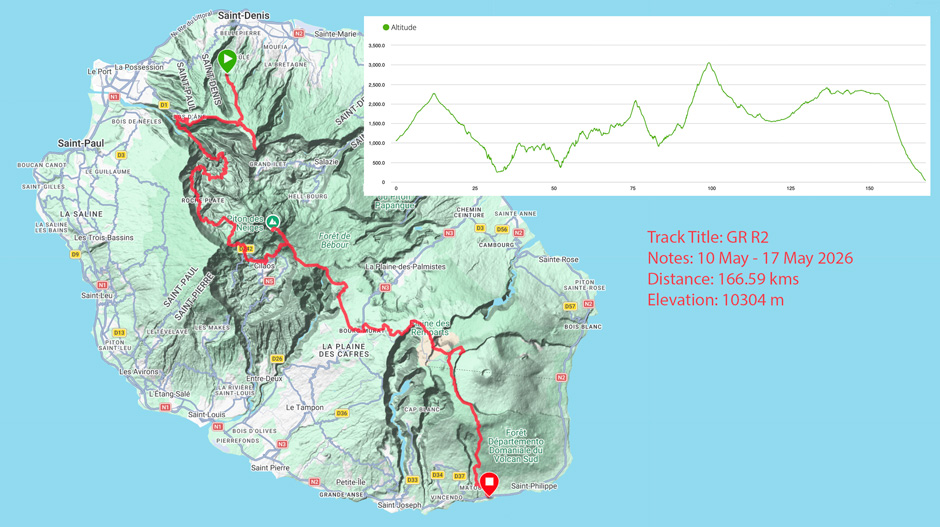This screenshot has width=940, height=527.
Task: Click the La Plaine-des-Palmistes label
Action: 405,267
